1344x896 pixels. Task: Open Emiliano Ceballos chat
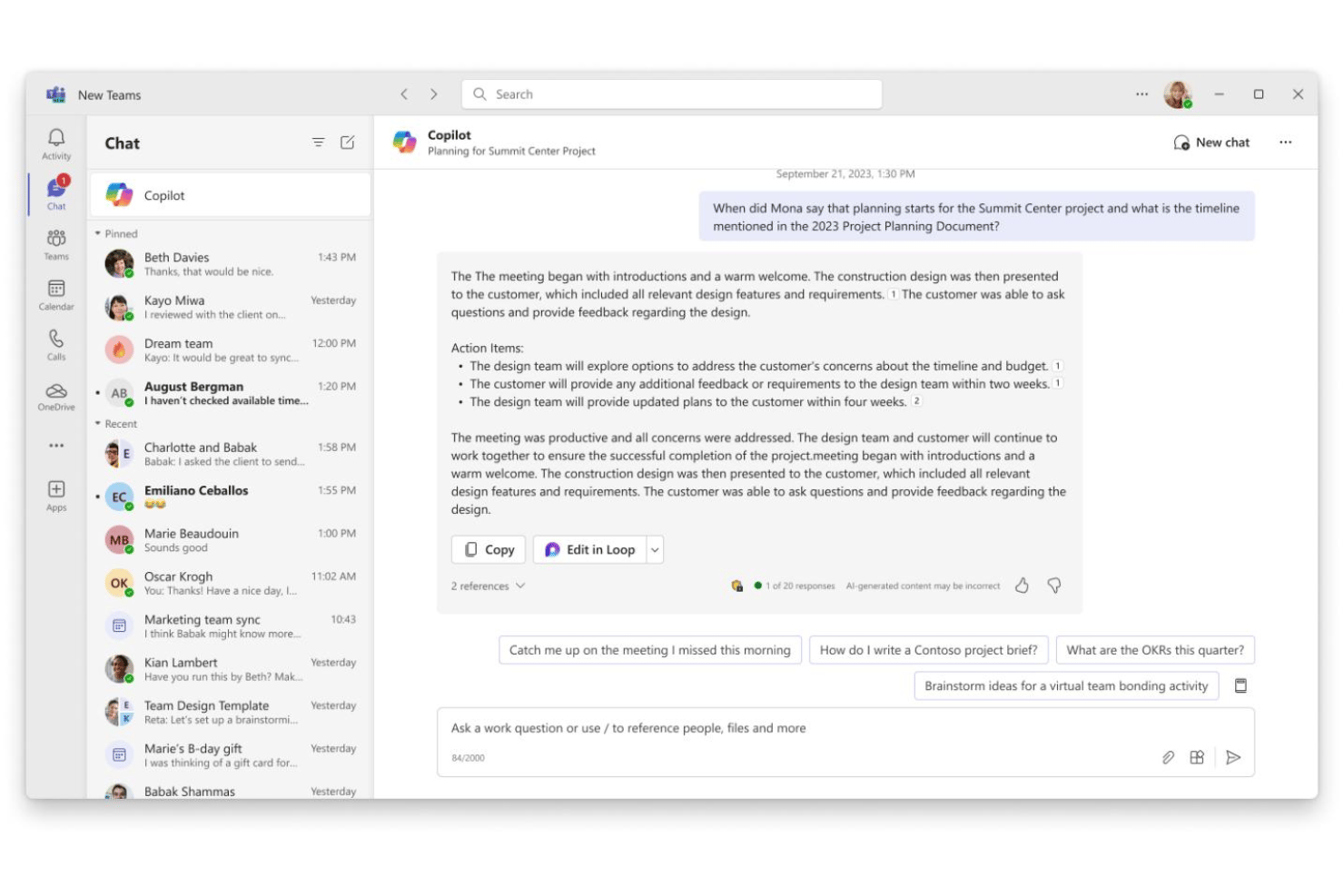230,497
